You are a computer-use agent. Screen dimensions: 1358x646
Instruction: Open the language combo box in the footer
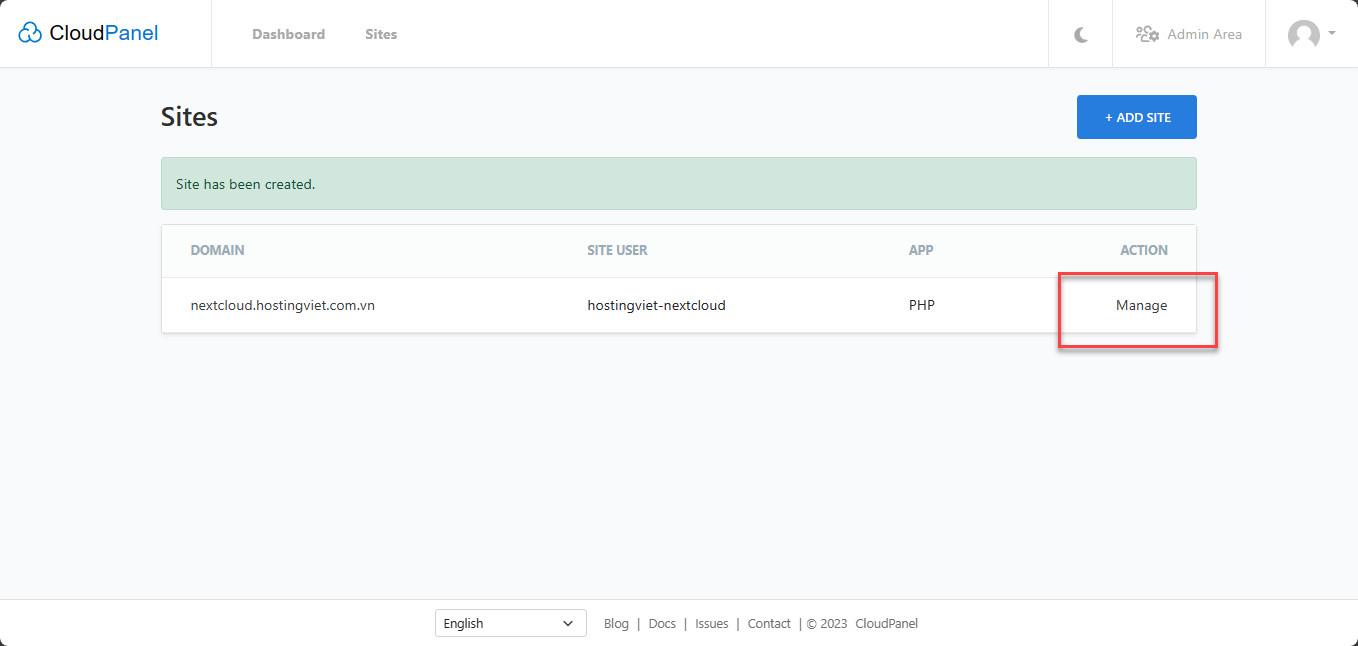(510, 623)
